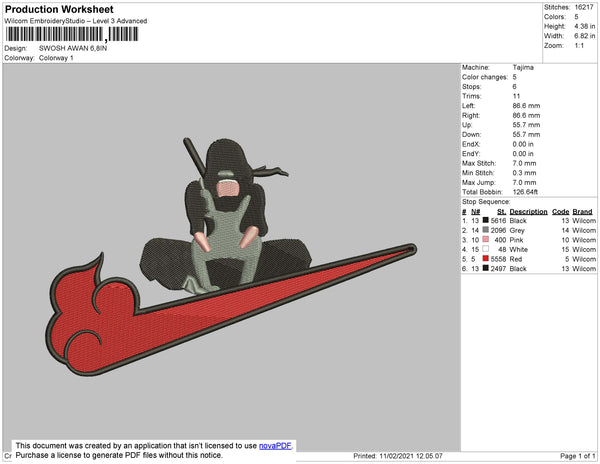Click the 'White' description in stop 4
Viewport: 600px width, 464px height.
coord(518,249)
